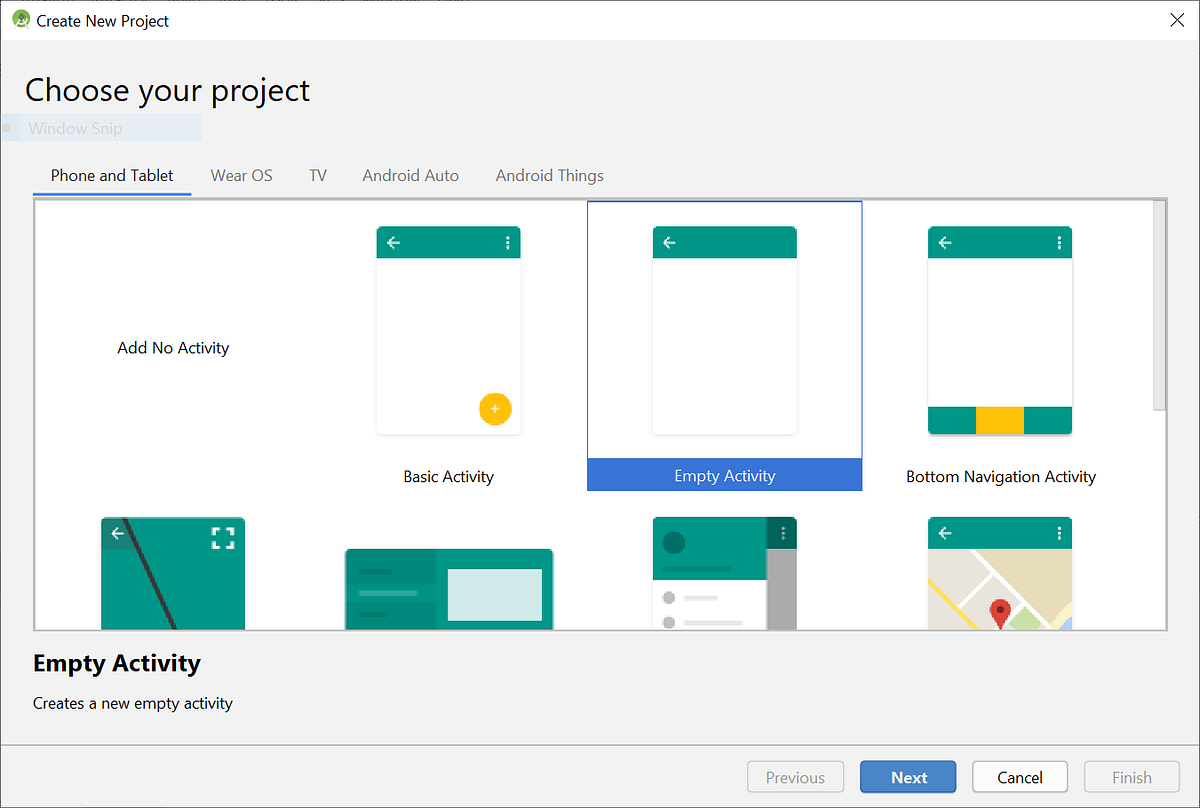Open the TV templates tab
1200x808 pixels.
coord(317,175)
